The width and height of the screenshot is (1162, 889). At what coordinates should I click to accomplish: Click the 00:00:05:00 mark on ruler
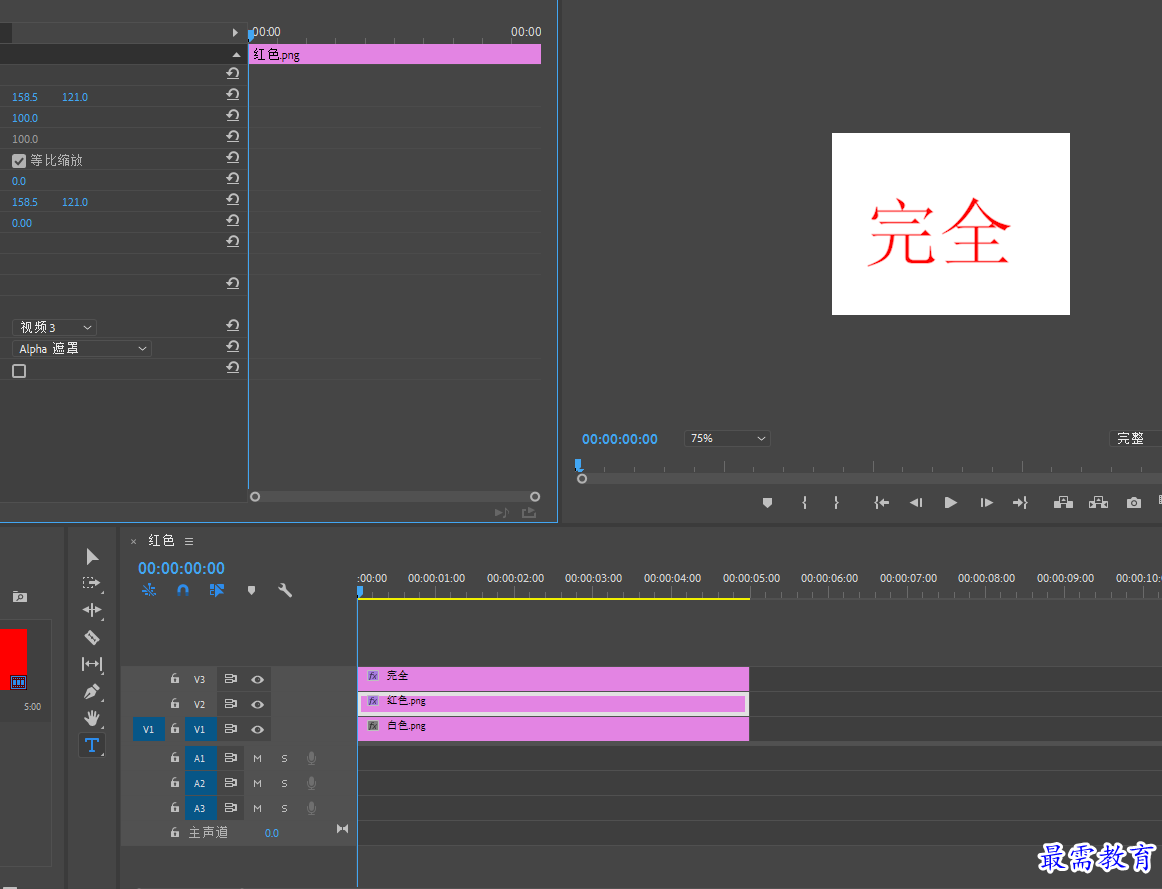click(751, 579)
